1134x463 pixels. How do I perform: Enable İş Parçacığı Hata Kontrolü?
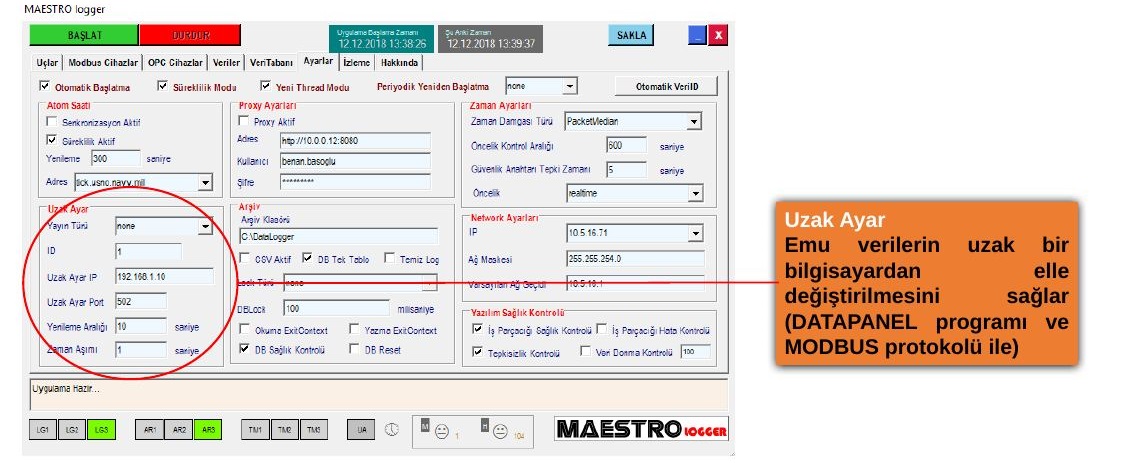click(602, 330)
